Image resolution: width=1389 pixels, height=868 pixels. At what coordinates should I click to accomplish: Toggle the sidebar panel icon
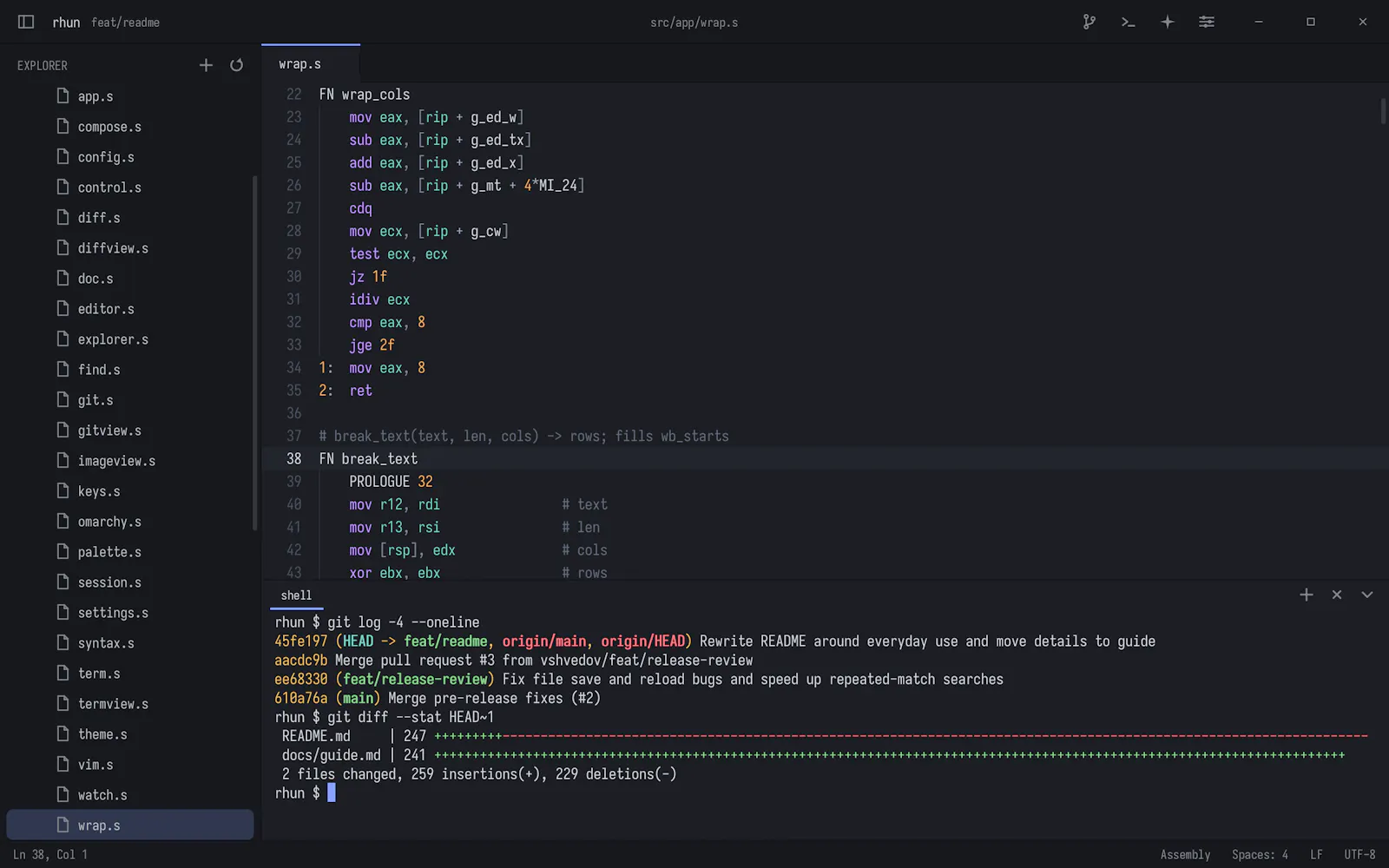[x=26, y=22]
